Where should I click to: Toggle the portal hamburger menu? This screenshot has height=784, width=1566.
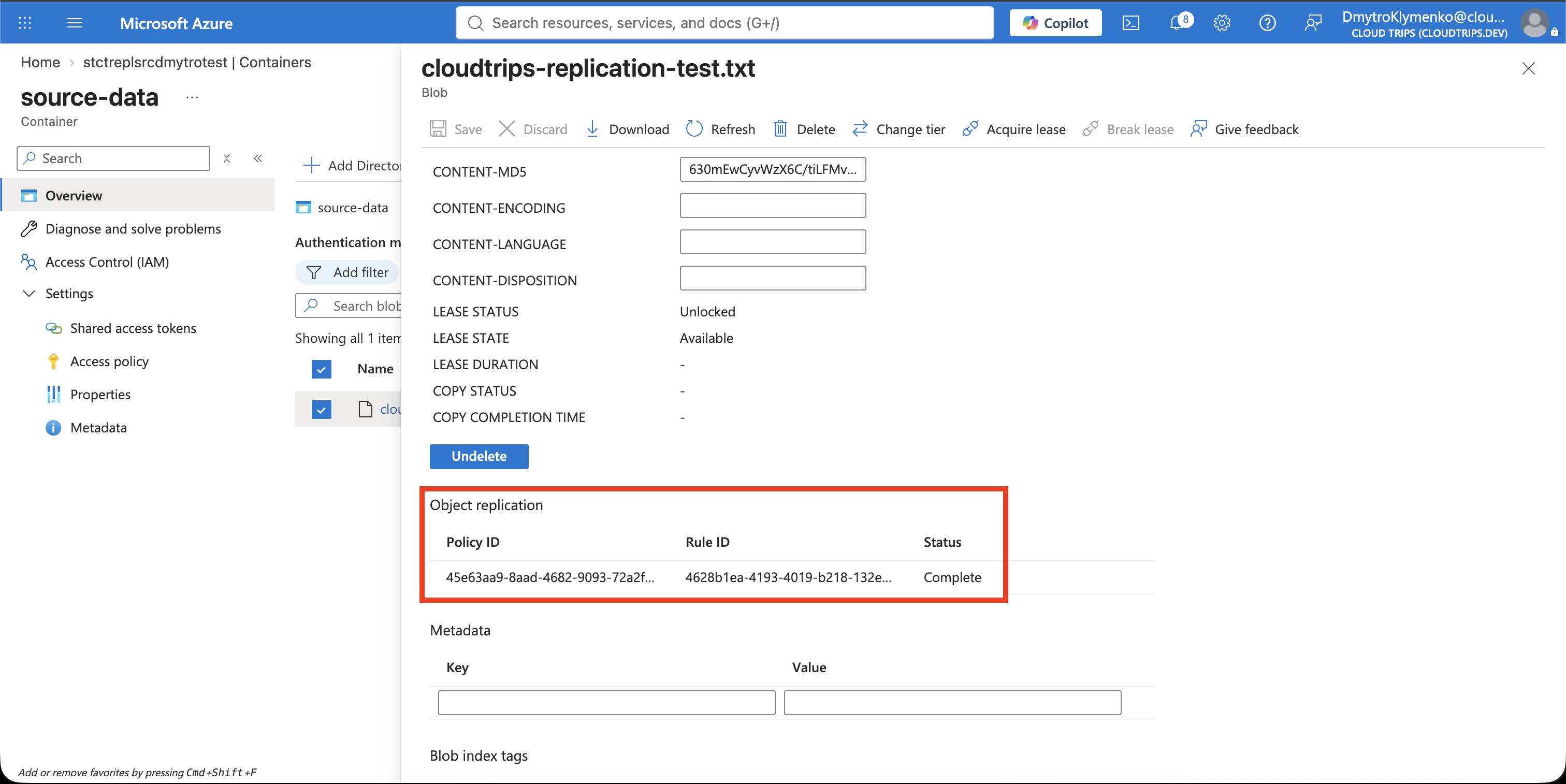74,23
